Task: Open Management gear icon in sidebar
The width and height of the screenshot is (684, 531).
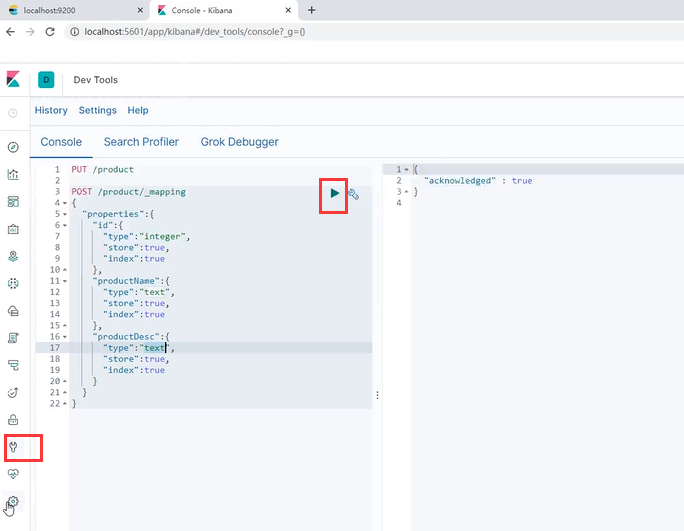Action: [x=13, y=502]
